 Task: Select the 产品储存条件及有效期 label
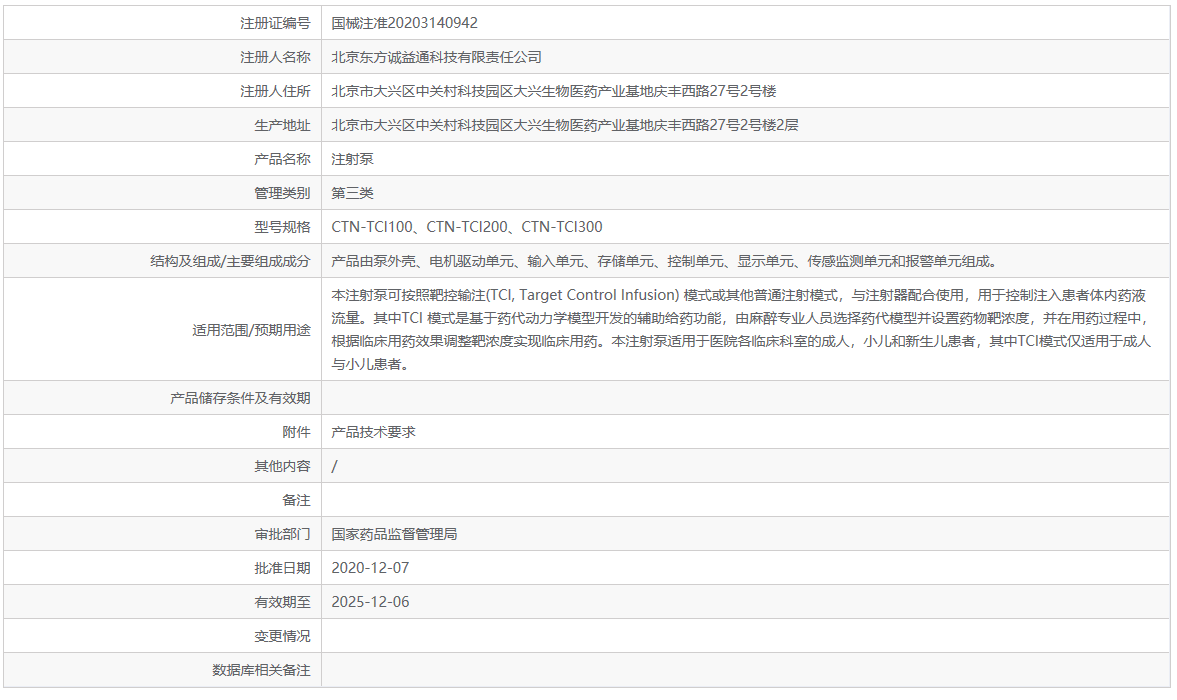click(x=239, y=398)
